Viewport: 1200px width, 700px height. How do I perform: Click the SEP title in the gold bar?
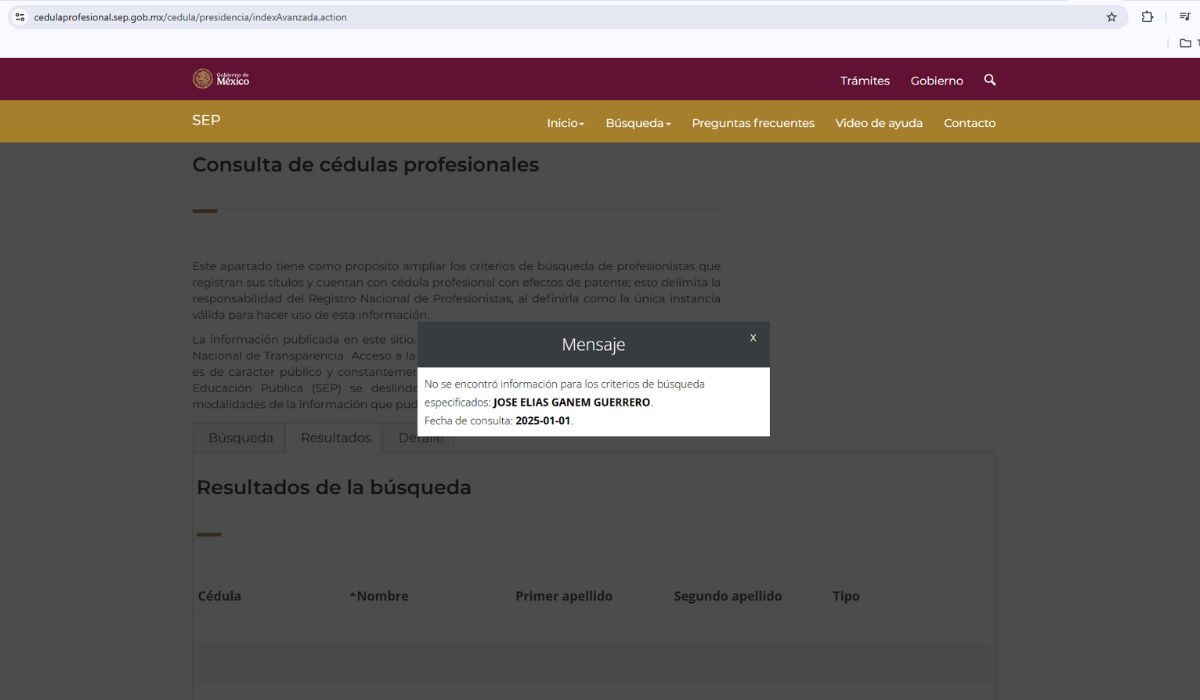click(206, 120)
